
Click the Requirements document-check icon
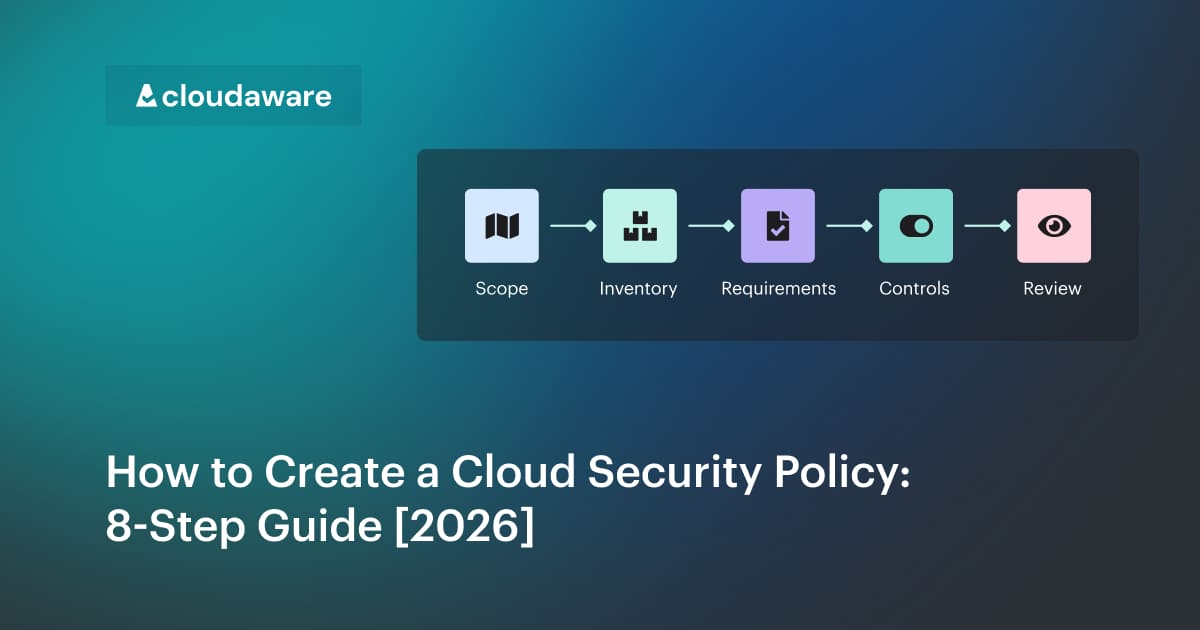(x=778, y=226)
